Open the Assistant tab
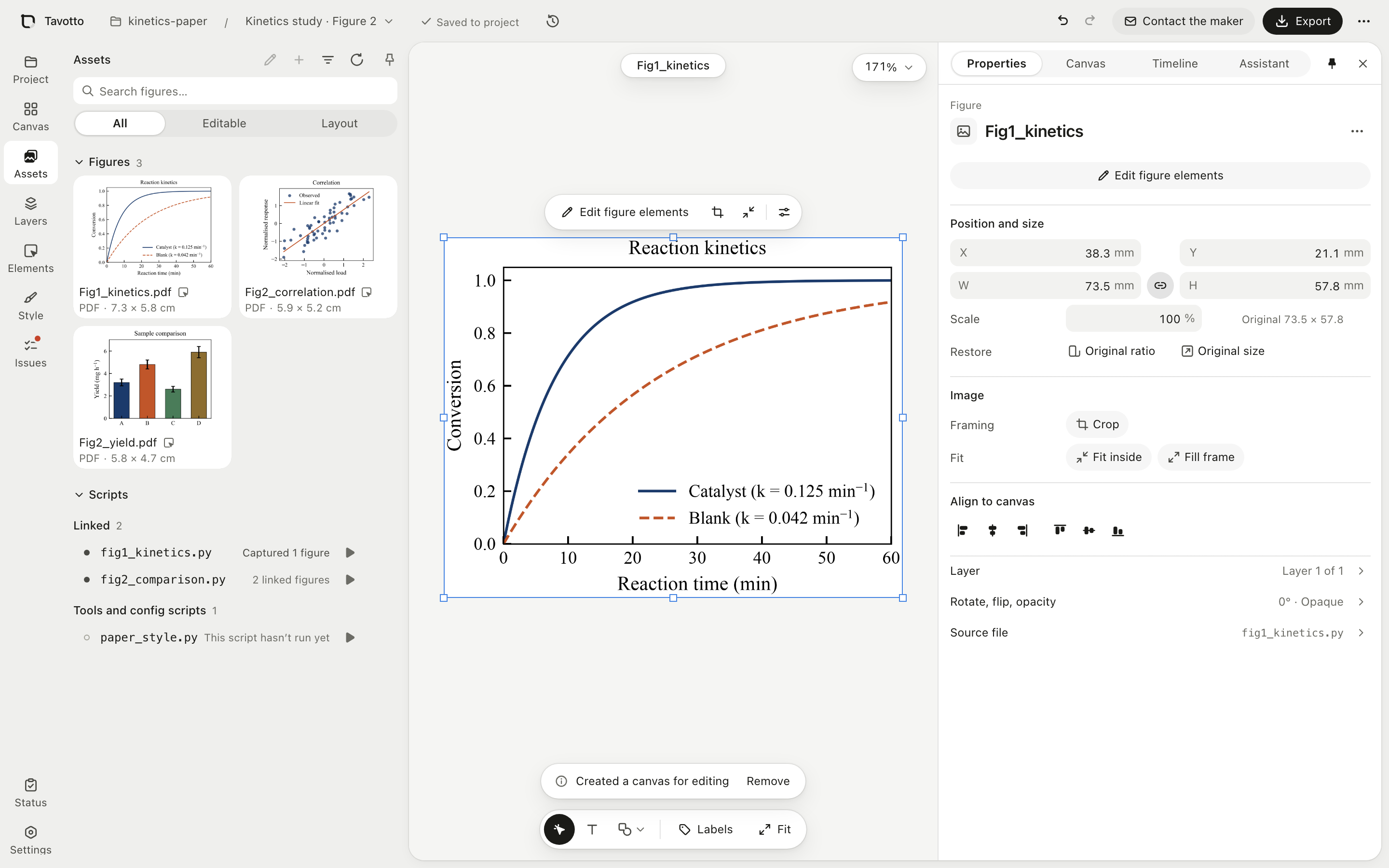The width and height of the screenshot is (1389, 868). coord(1263,64)
